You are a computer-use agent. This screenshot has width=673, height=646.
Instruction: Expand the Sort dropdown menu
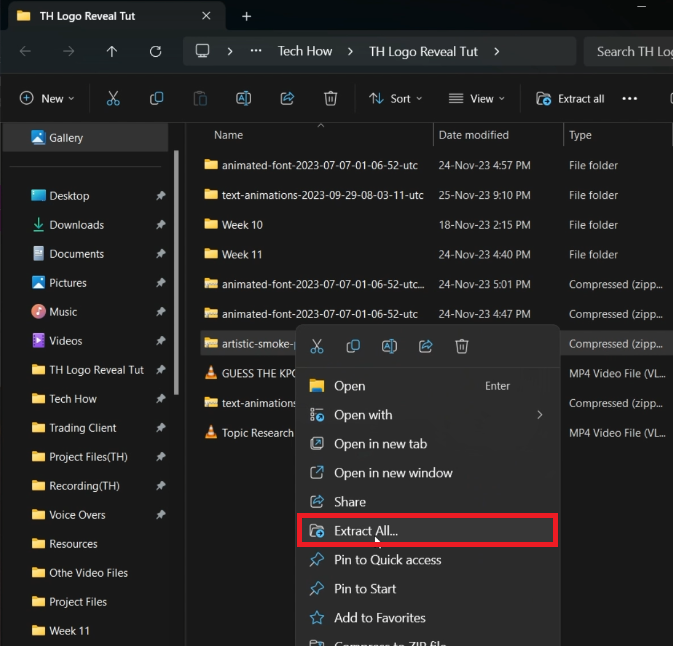click(395, 98)
